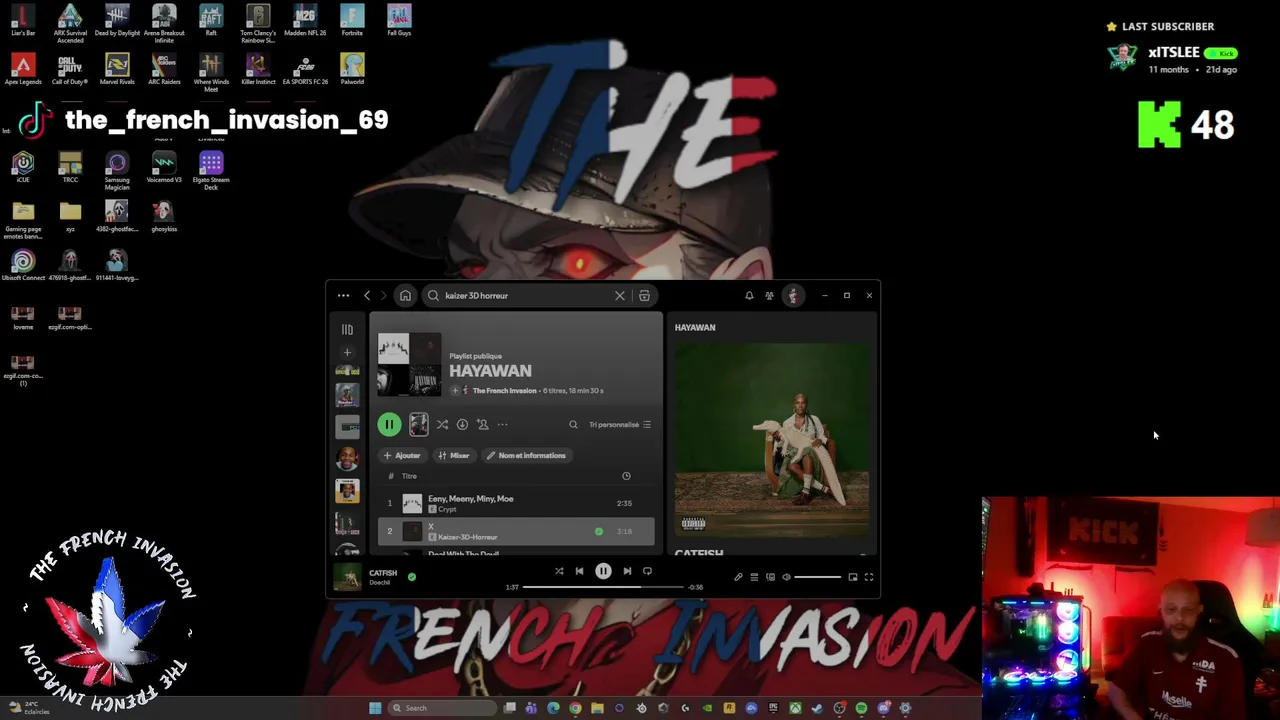Open the Apex Legends desktop shortcut

point(23,70)
